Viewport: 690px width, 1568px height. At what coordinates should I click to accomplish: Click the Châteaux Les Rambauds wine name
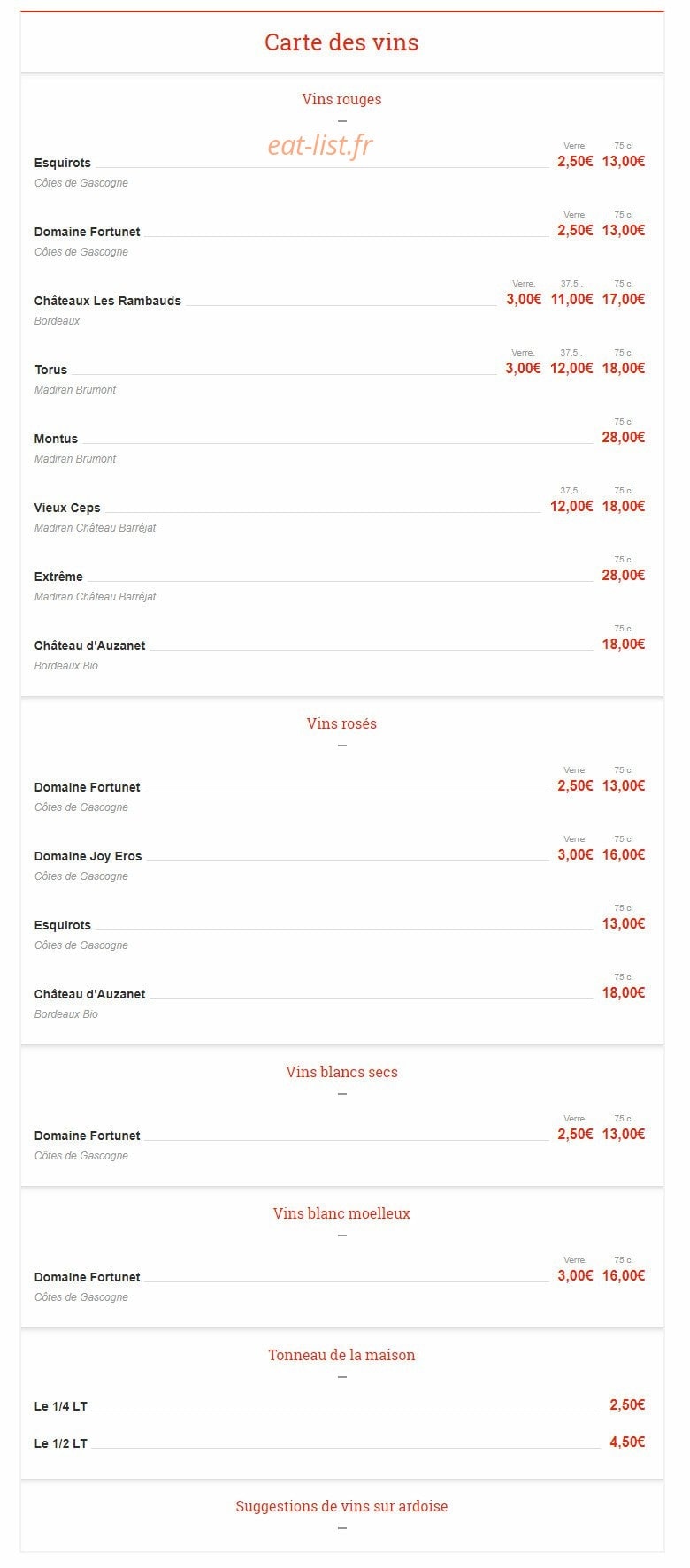108,301
